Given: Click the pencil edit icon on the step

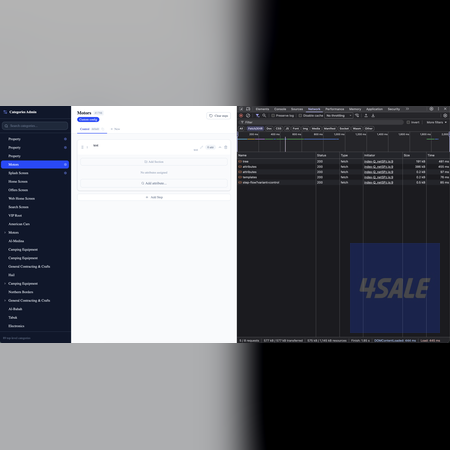Looking at the screenshot, I should pyautogui.click(x=201, y=147).
